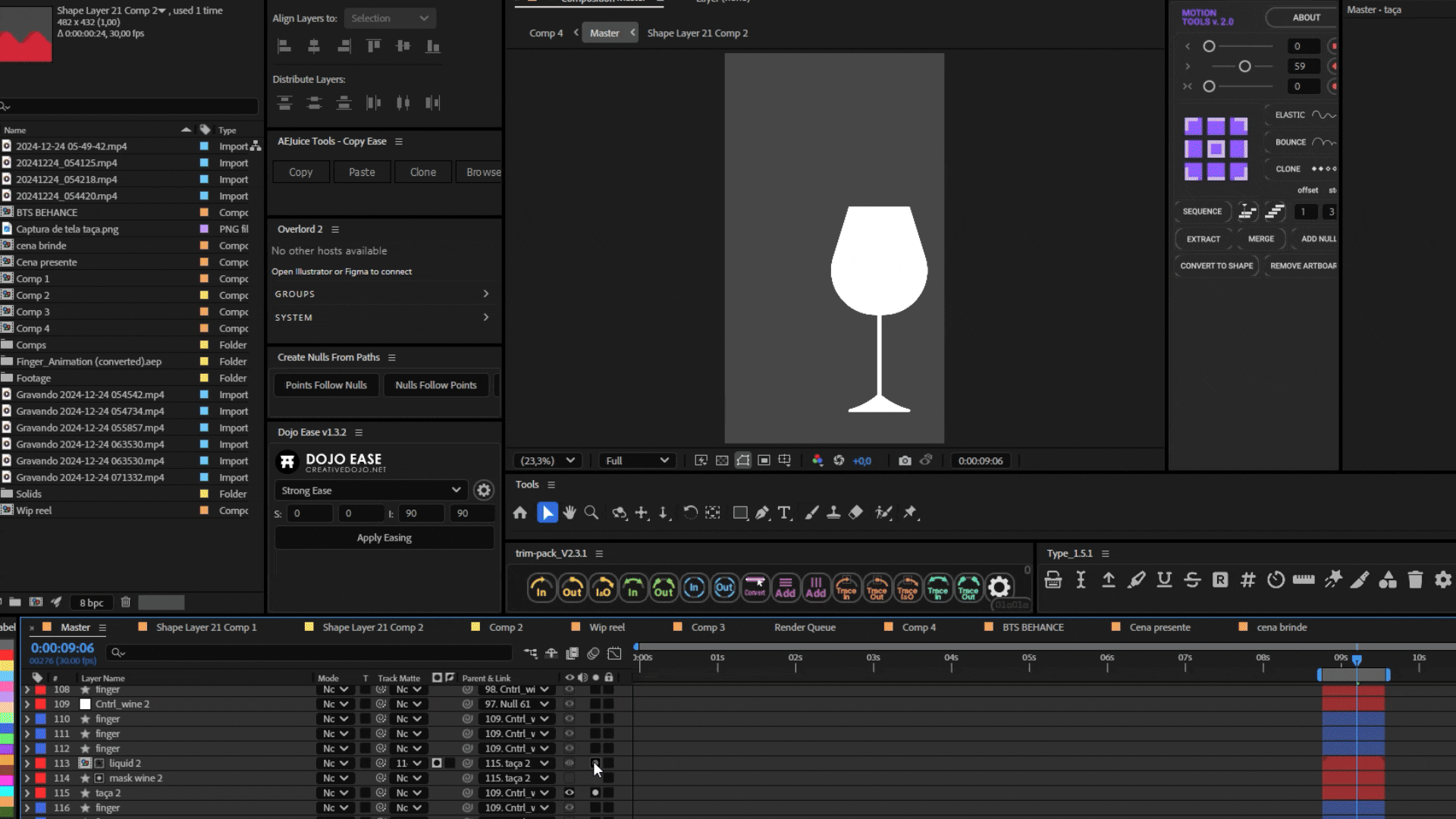The height and width of the screenshot is (819, 1456).
Task: Expand layer 115 taça 2 properties
Action: 27,793
